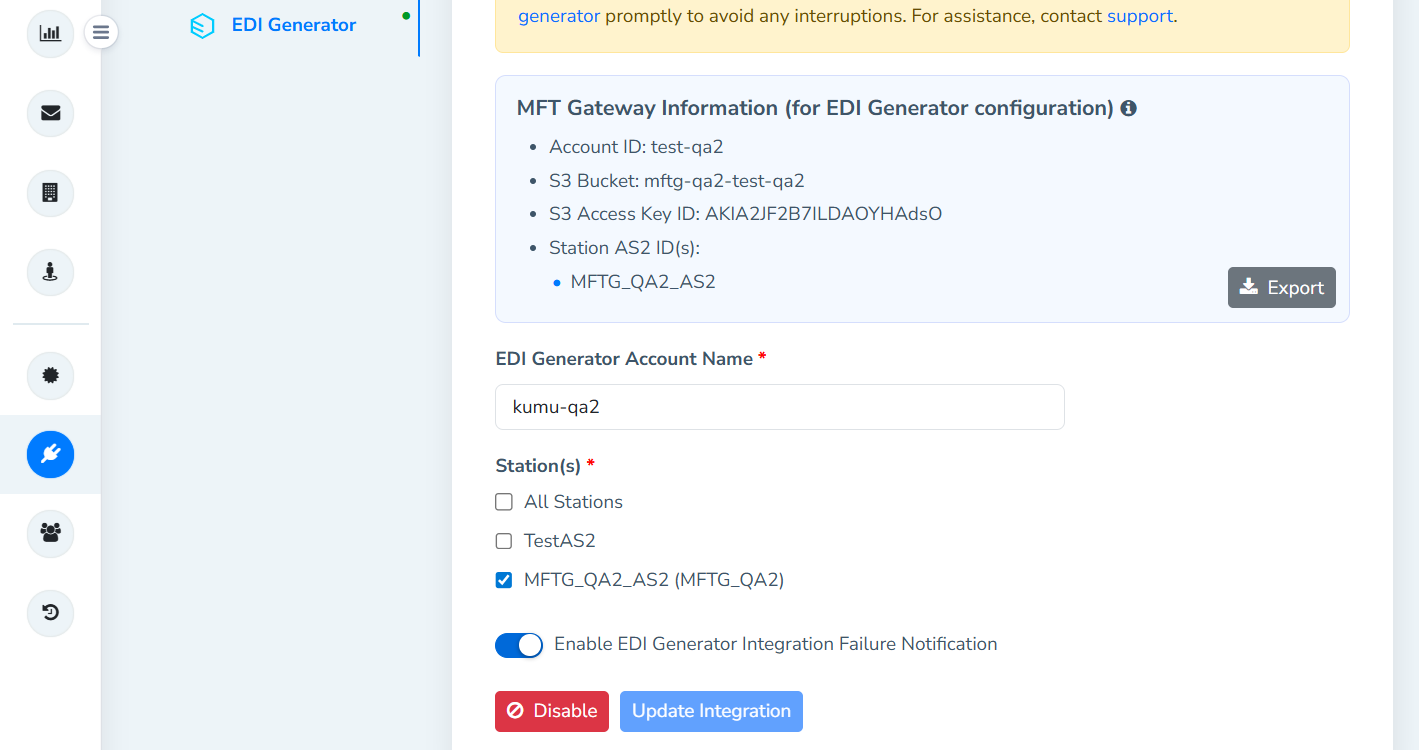
Task: Click the EDI Generator Account Name field
Action: 779,407
